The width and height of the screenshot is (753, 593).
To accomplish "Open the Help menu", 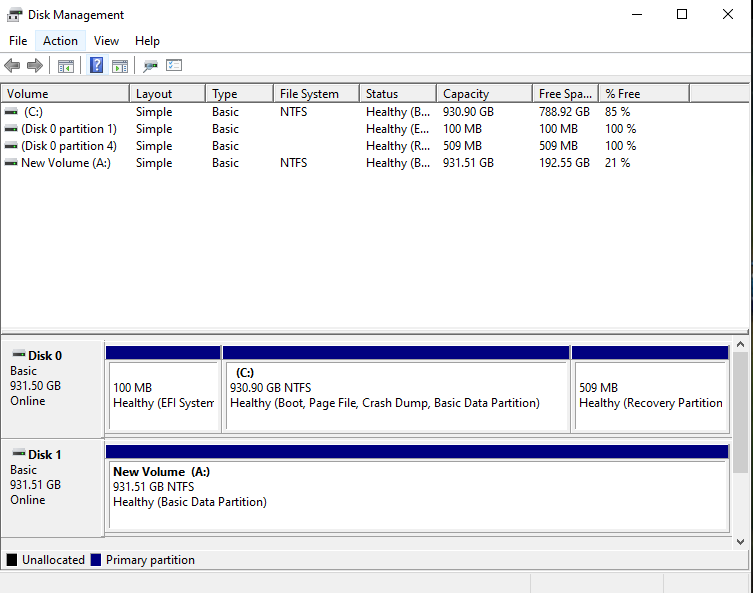I will 147,41.
